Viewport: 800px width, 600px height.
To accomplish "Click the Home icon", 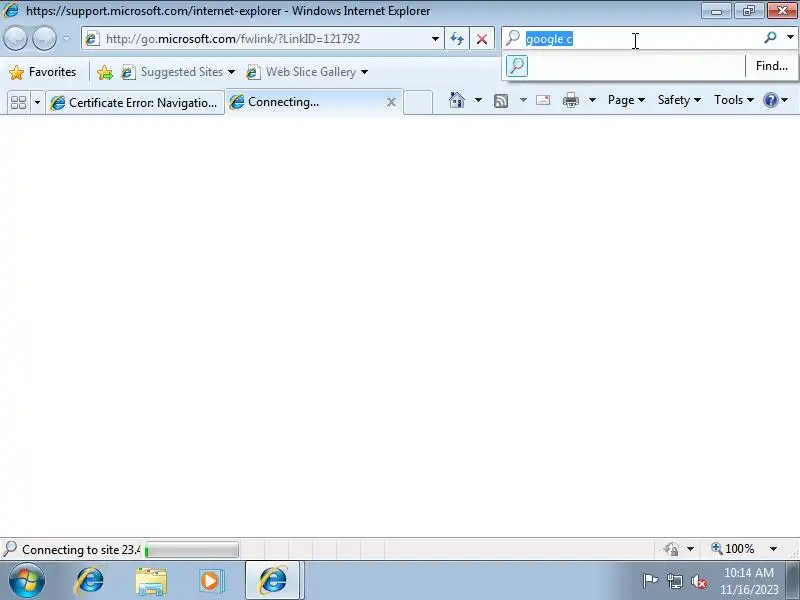I will [457, 100].
